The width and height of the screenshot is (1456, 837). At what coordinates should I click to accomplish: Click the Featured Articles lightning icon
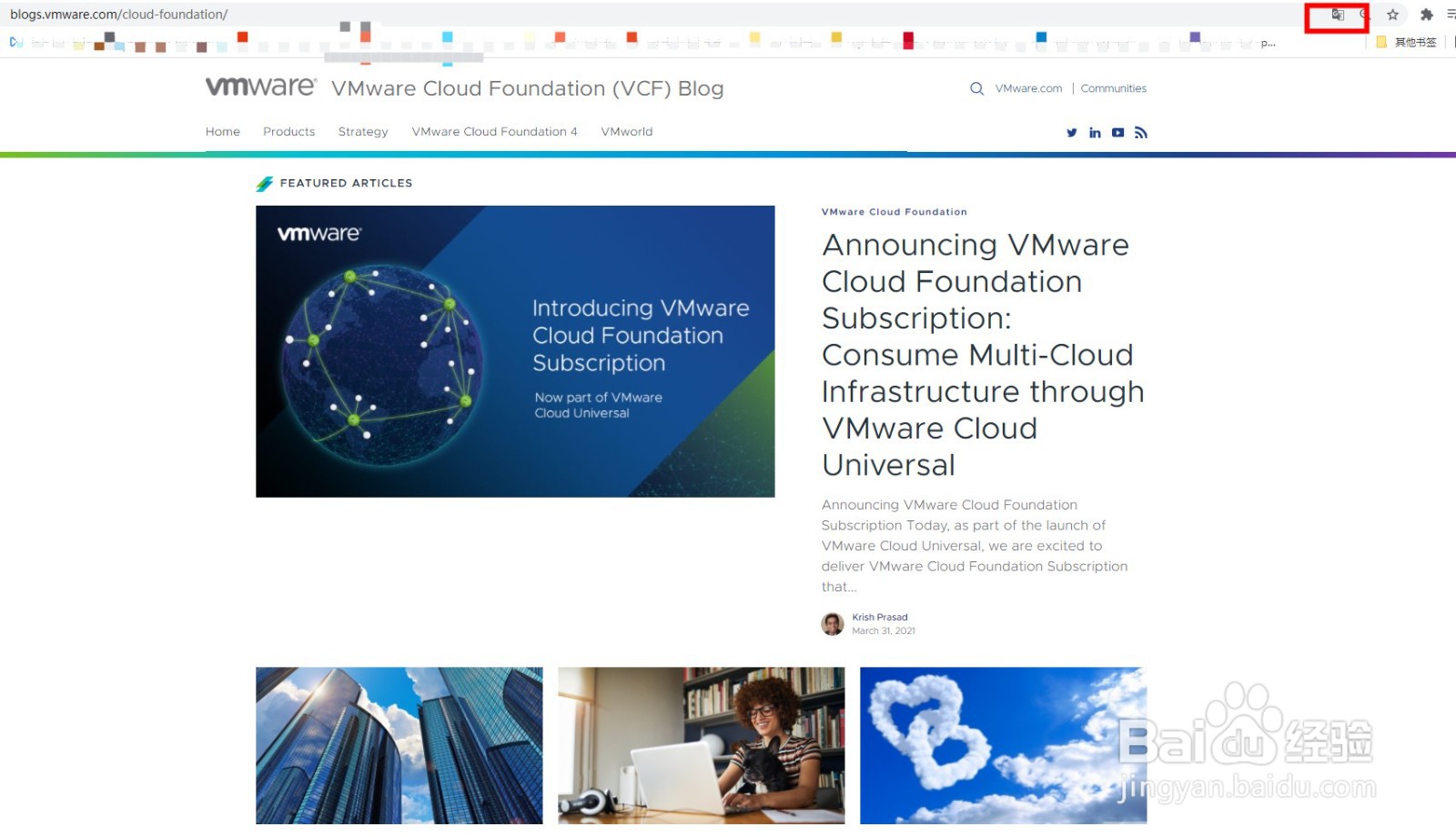pyautogui.click(x=265, y=184)
